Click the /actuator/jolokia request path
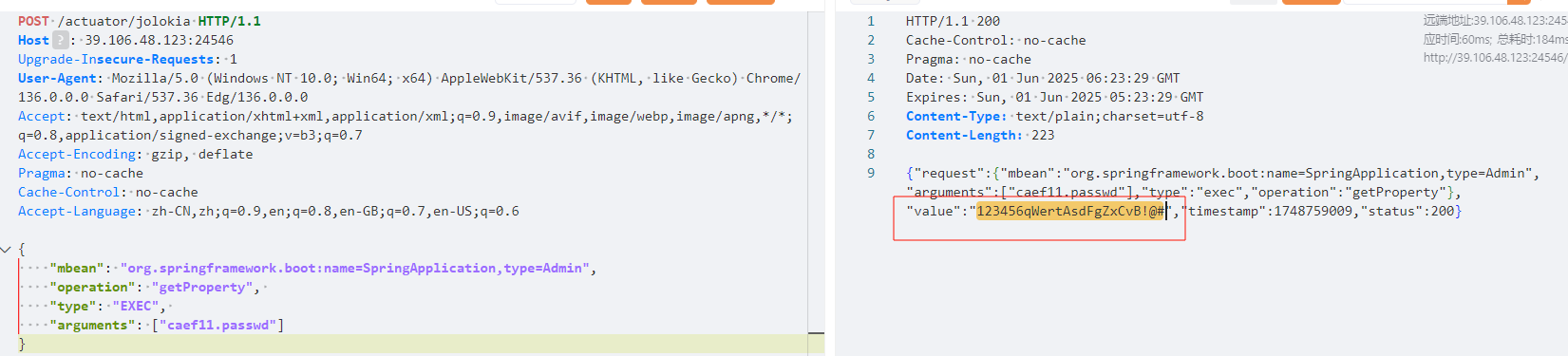The width and height of the screenshot is (1568, 356). pyautogui.click(x=124, y=21)
